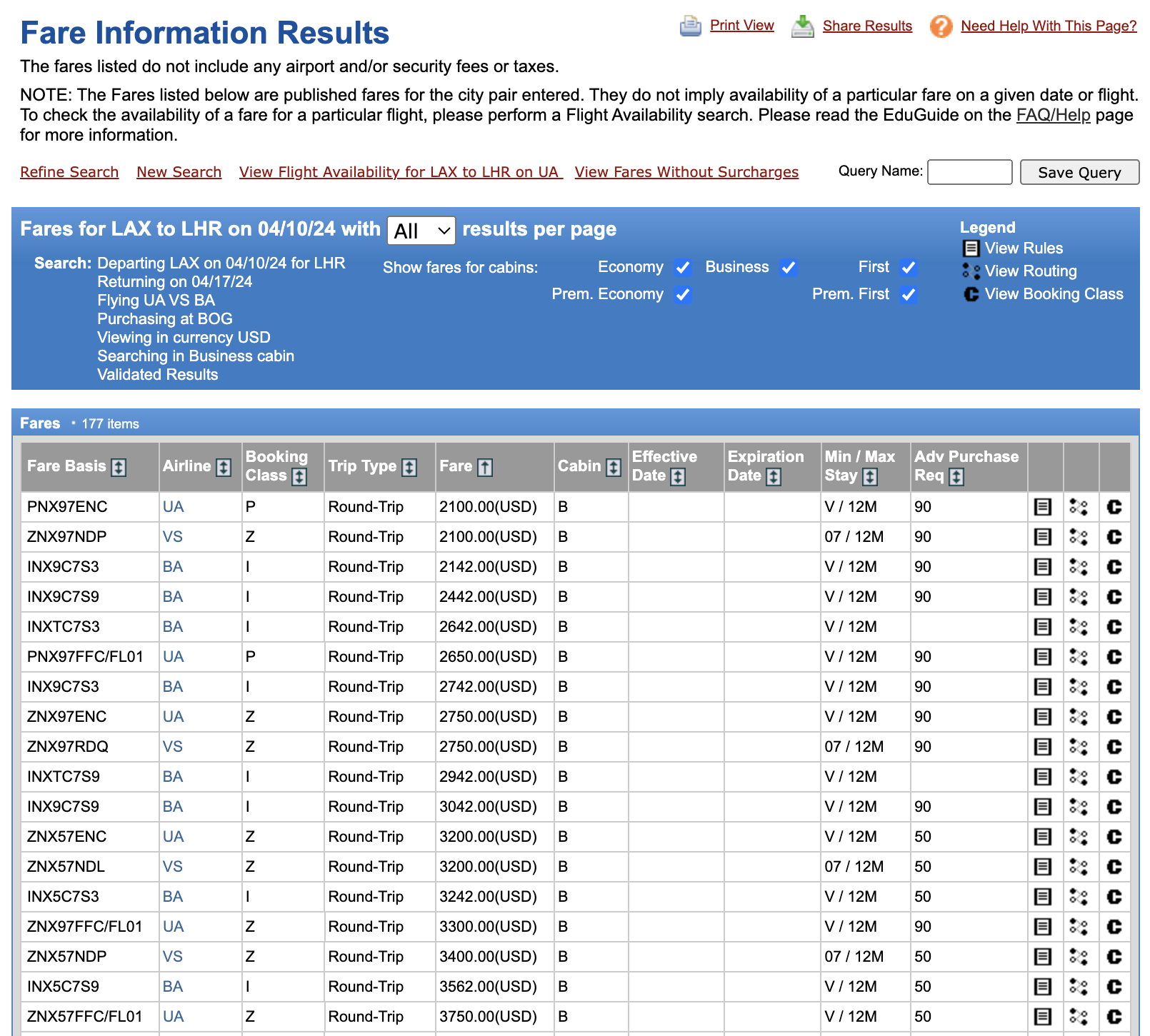View rules for the 2142.00 fare row

pos(1043,567)
